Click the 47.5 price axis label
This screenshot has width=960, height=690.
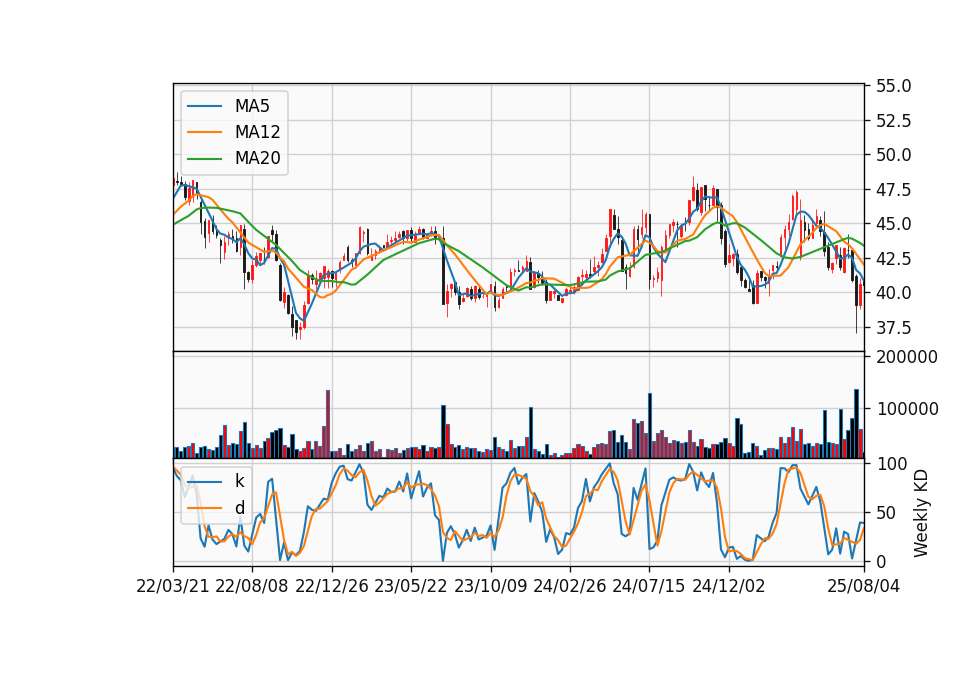[893, 190]
